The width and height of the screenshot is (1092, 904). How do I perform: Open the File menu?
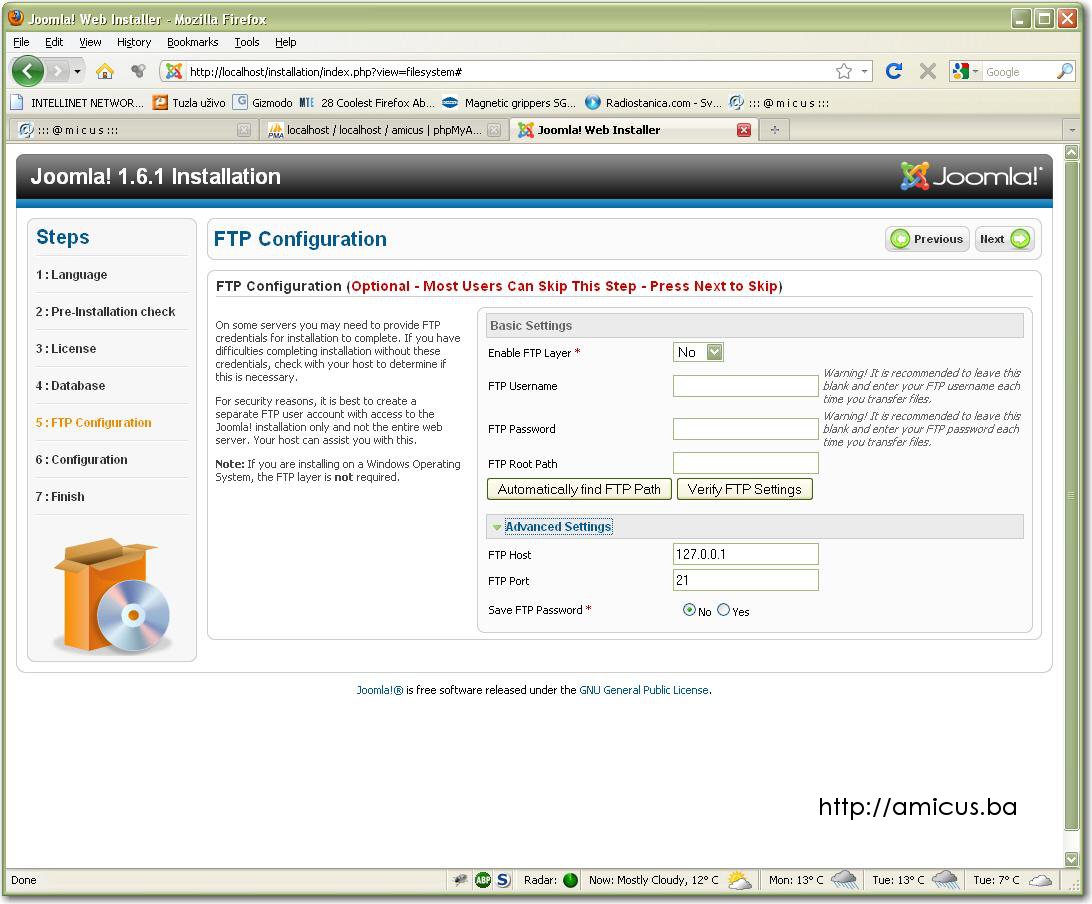click(21, 42)
